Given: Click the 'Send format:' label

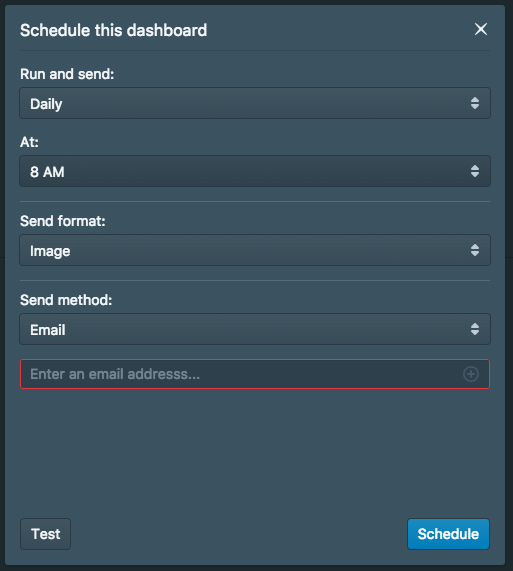Looking at the screenshot, I should 63,221.
